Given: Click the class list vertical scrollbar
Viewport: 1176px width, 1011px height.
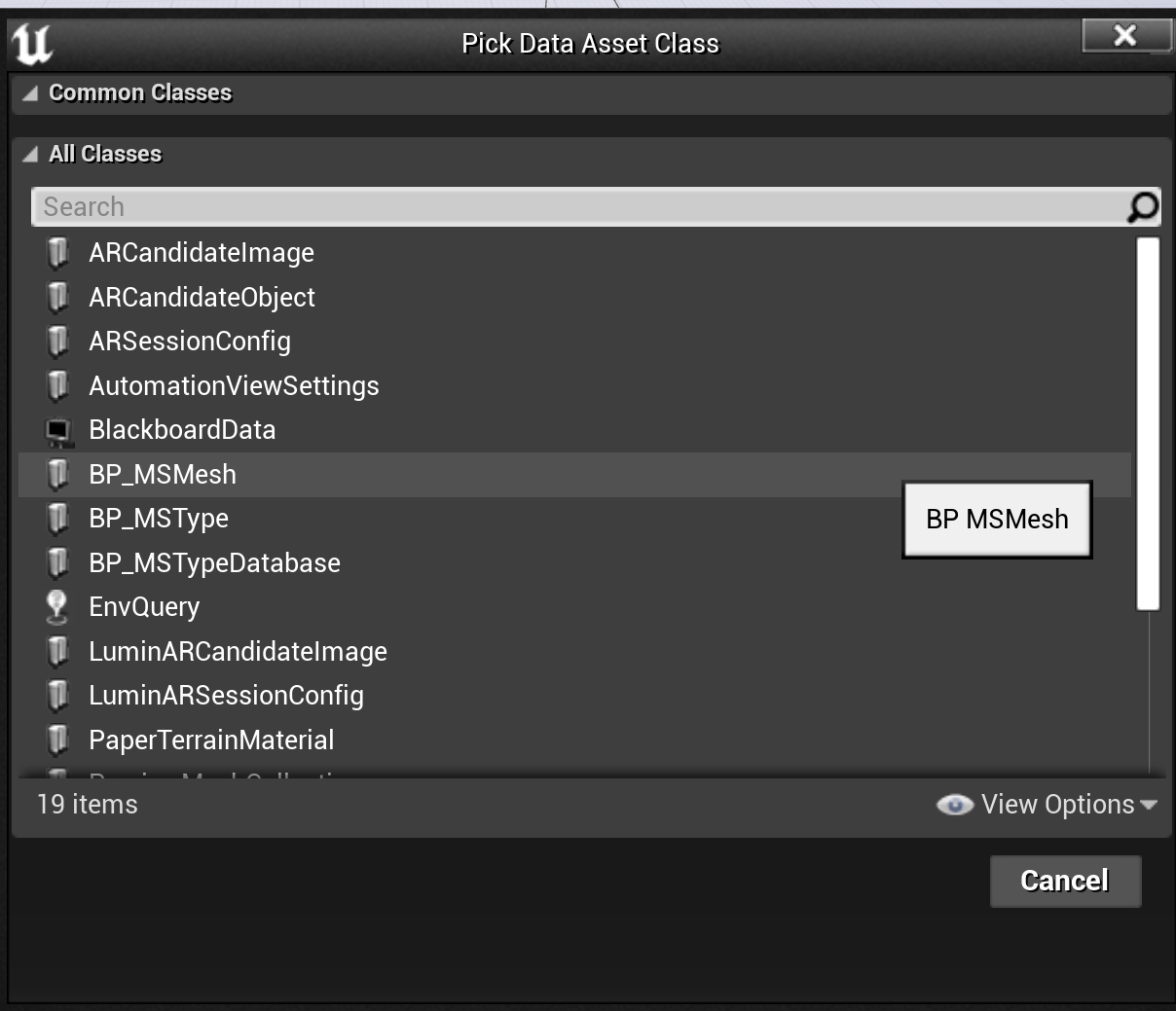Looking at the screenshot, I should (1148, 424).
